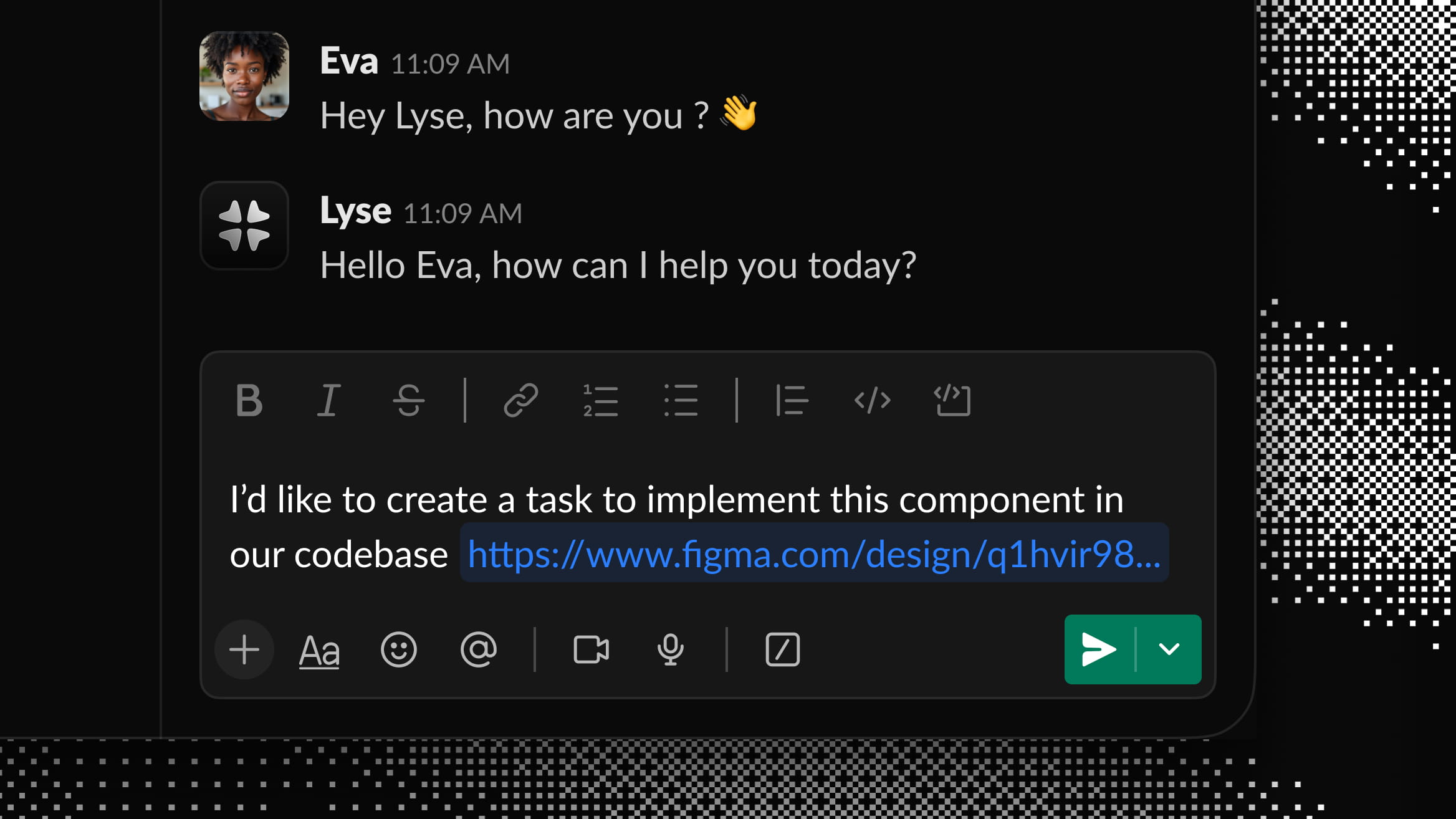Send the message with the green button

1098,649
